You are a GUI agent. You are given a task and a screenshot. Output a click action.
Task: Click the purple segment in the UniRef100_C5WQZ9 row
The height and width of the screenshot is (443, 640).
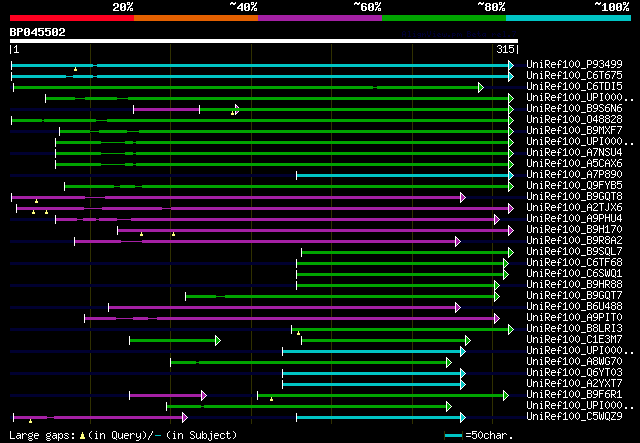(99, 418)
